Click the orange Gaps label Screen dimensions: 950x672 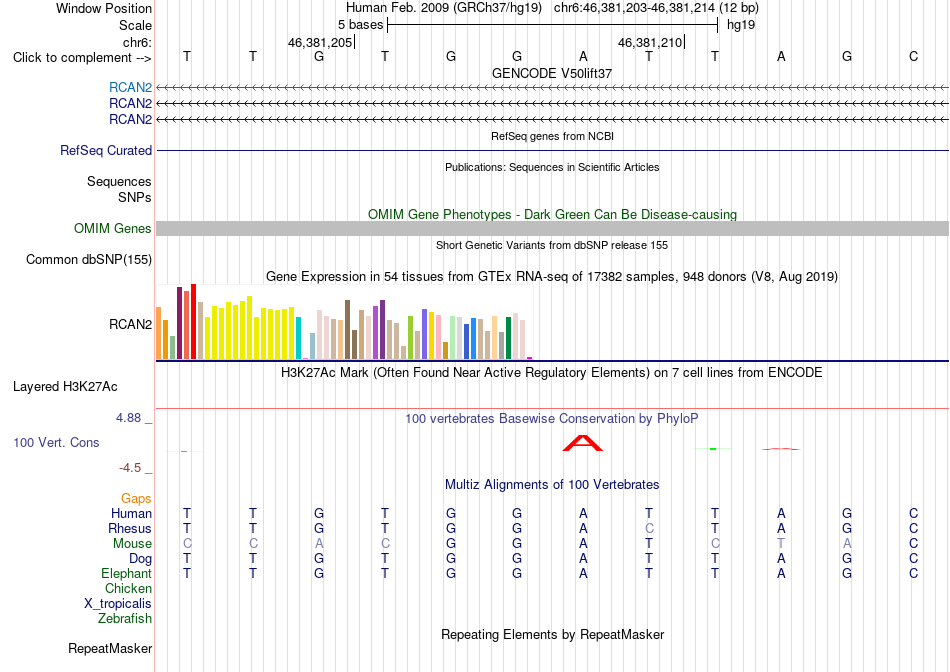point(136,498)
